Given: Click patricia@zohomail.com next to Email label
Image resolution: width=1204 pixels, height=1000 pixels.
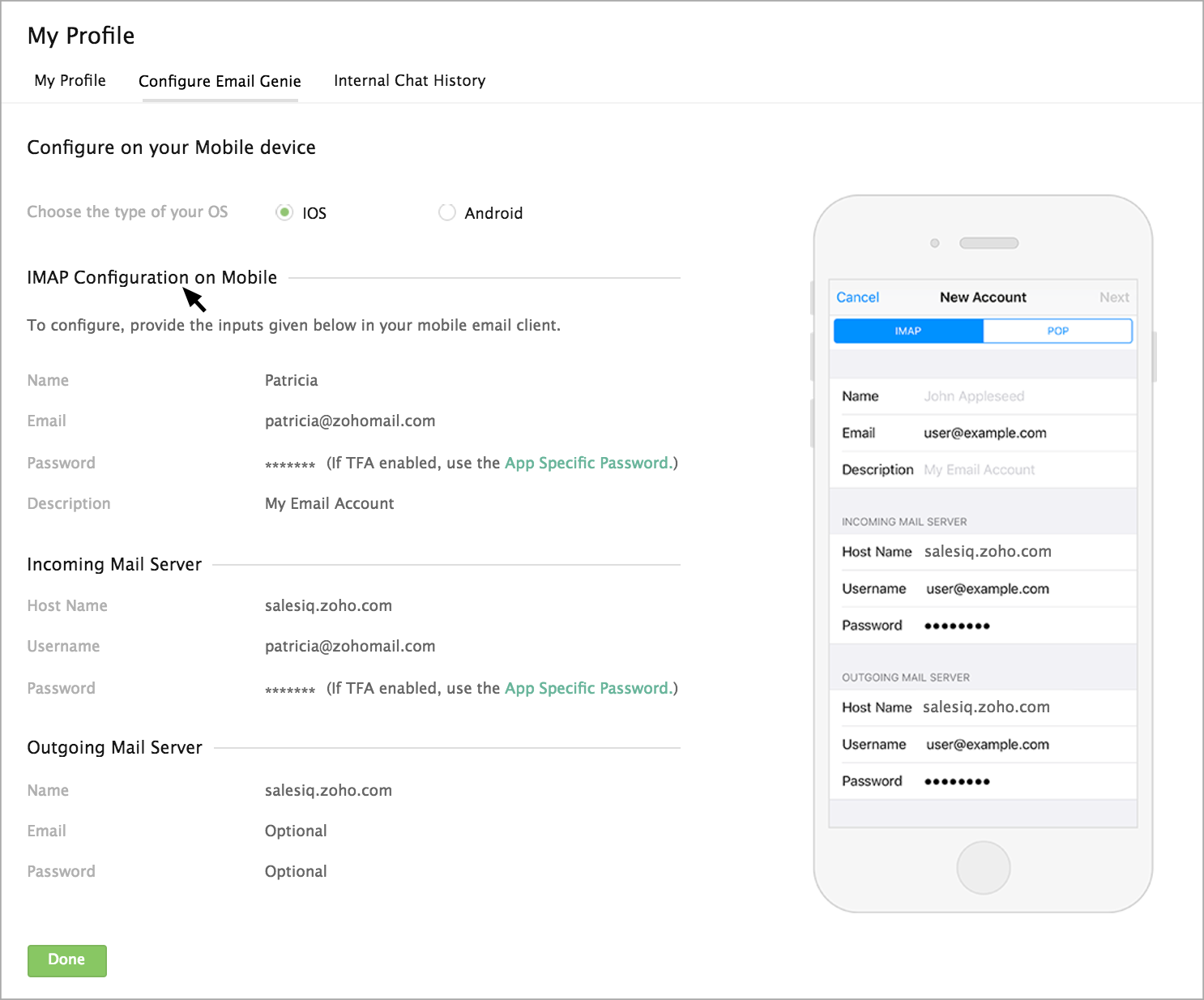Looking at the screenshot, I should (x=350, y=421).
